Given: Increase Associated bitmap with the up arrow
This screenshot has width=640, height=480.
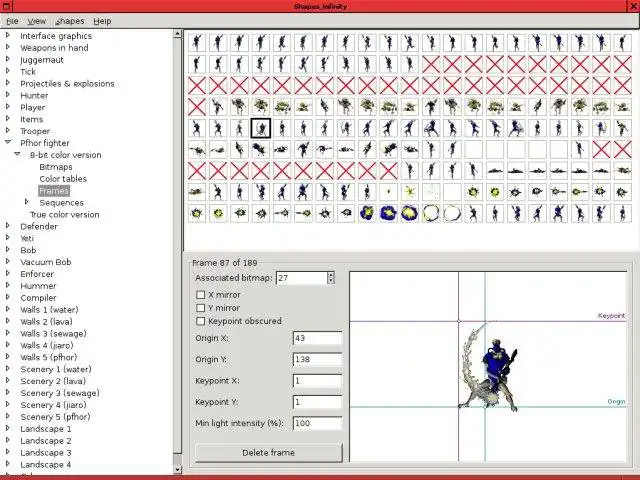Looking at the screenshot, I should (331, 275).
